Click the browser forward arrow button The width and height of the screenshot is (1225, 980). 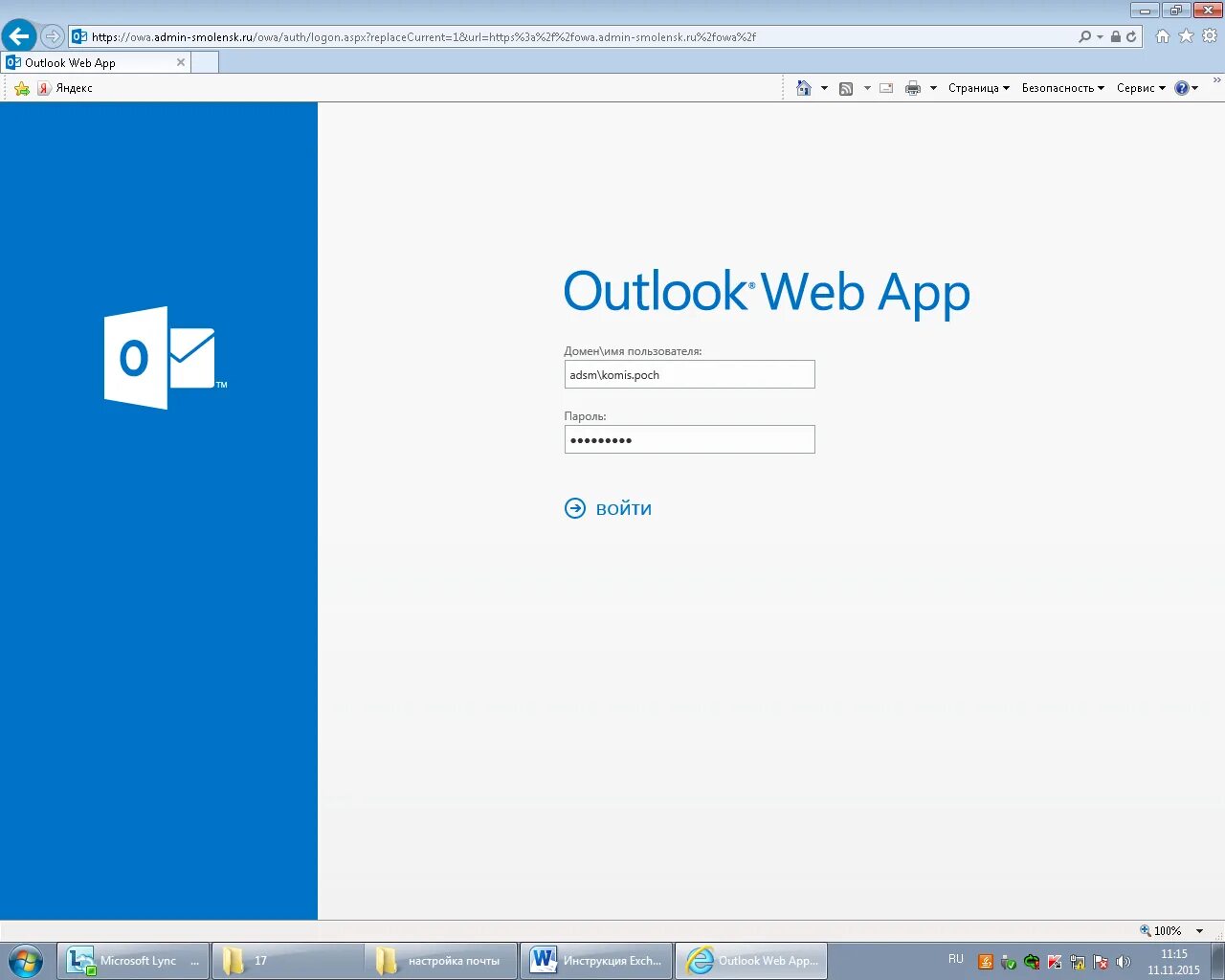click(x=53, y=36)
